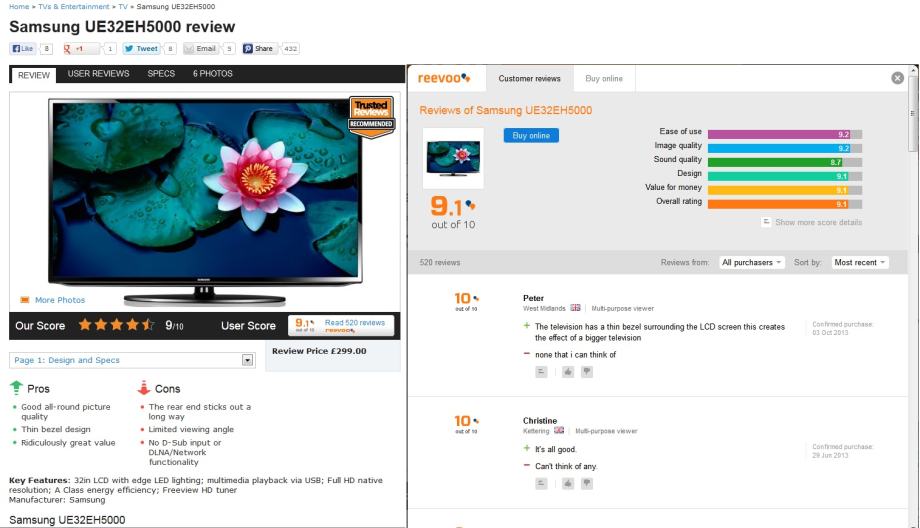Open the SPECS tab
The height and width of the screenshot is (528, 920).
point(161,74)
